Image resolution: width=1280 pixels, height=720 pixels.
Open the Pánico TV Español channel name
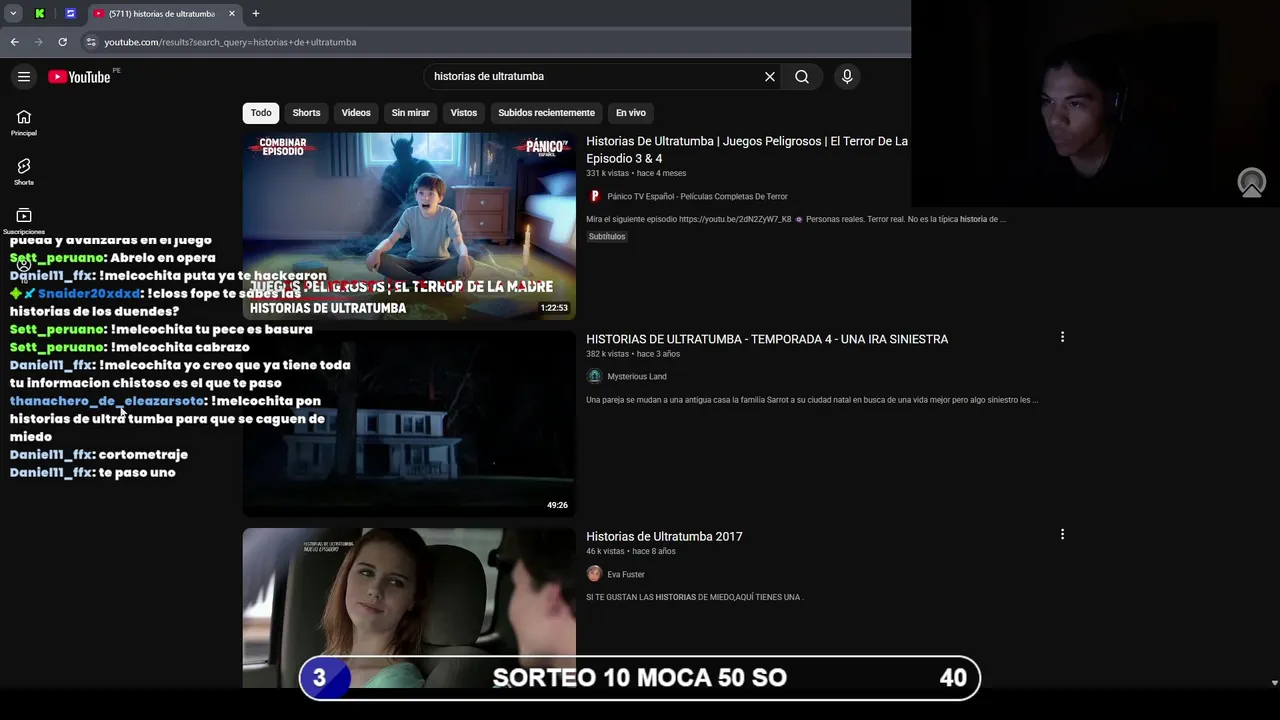pyautogui.click(x=697, y=197)
